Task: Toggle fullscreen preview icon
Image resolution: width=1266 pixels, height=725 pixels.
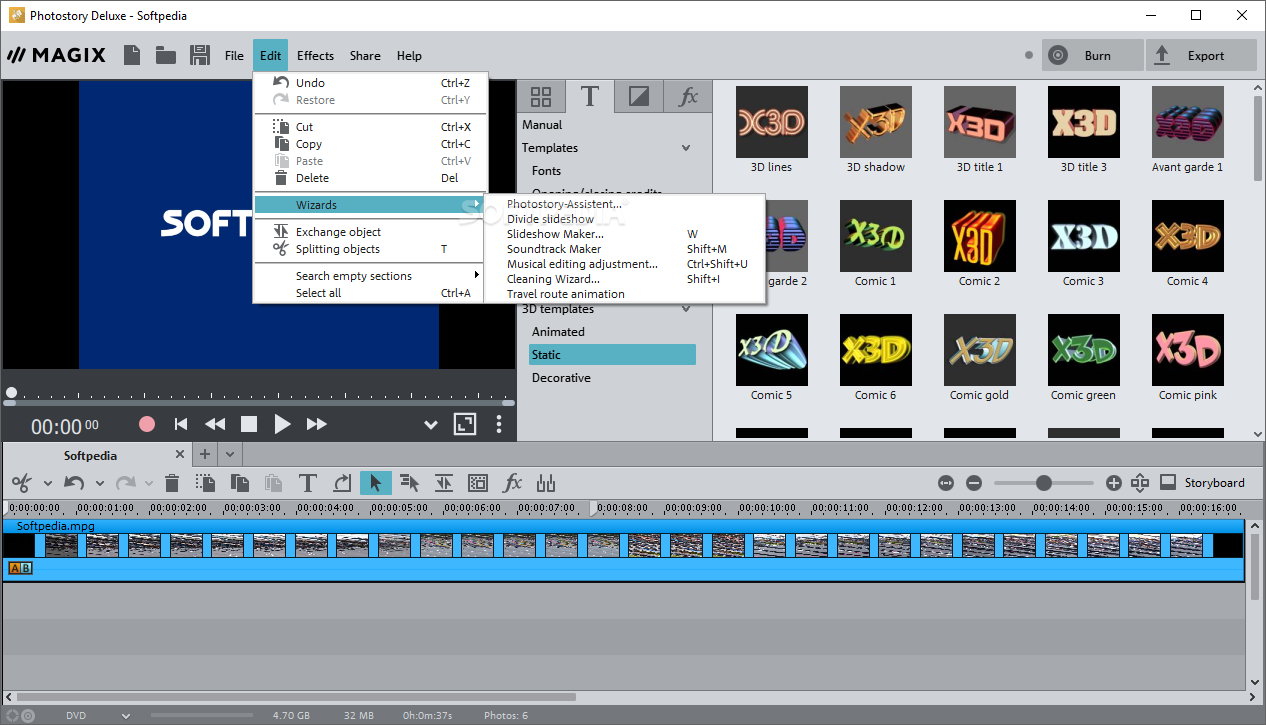Action: (465, 424)
